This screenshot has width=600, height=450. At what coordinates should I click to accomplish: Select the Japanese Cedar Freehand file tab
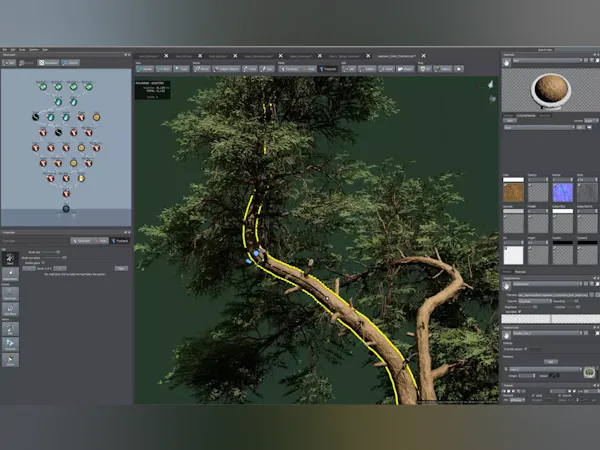click(x=397, y=56)
